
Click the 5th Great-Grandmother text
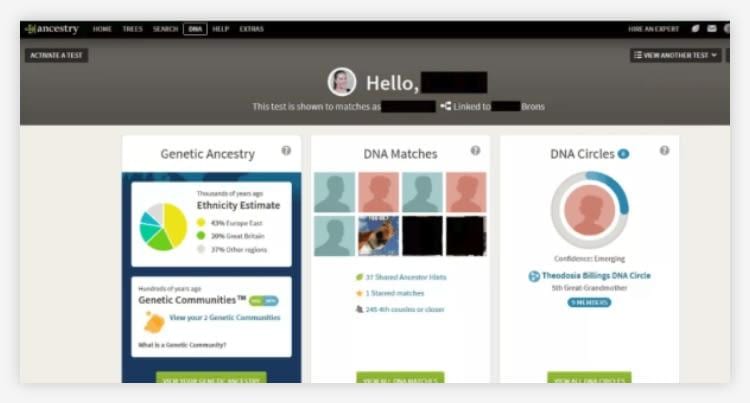[589, 288]
